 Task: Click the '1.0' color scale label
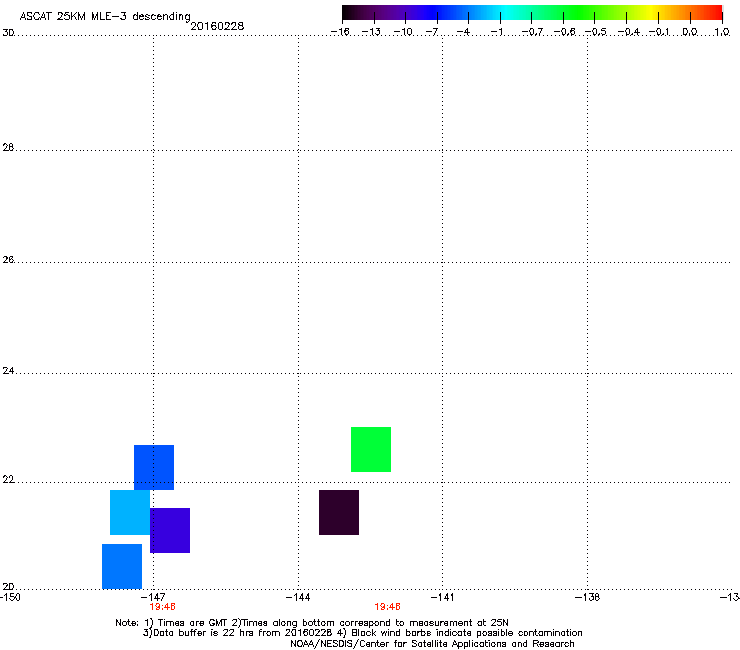[x=722, y=32]
